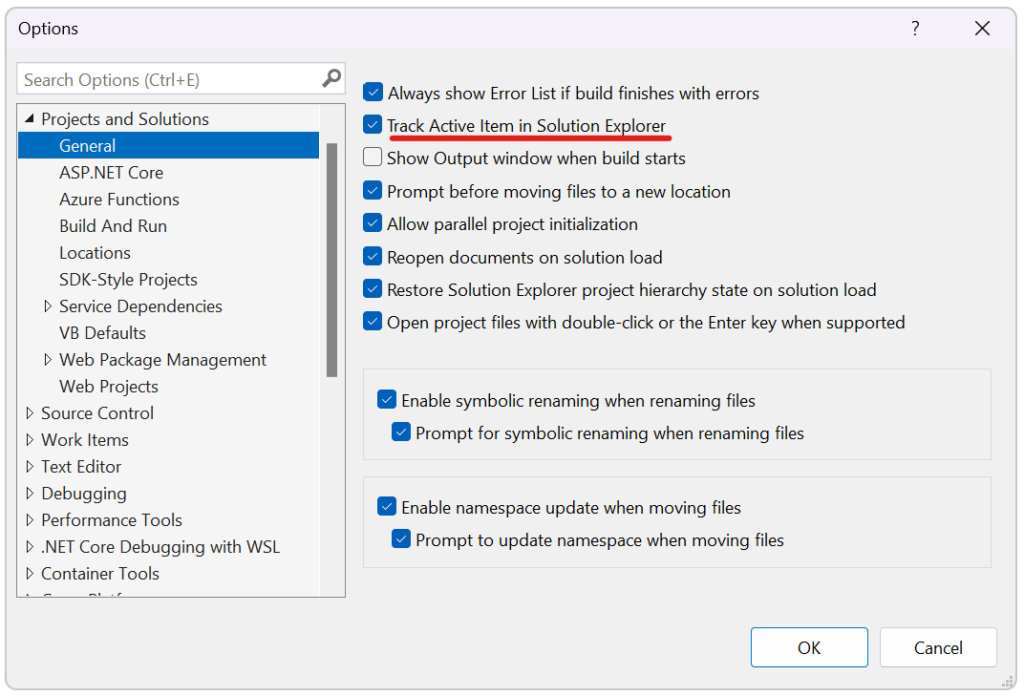Disable Always show Error List if build finishes with errors

(x=372, y=92)
